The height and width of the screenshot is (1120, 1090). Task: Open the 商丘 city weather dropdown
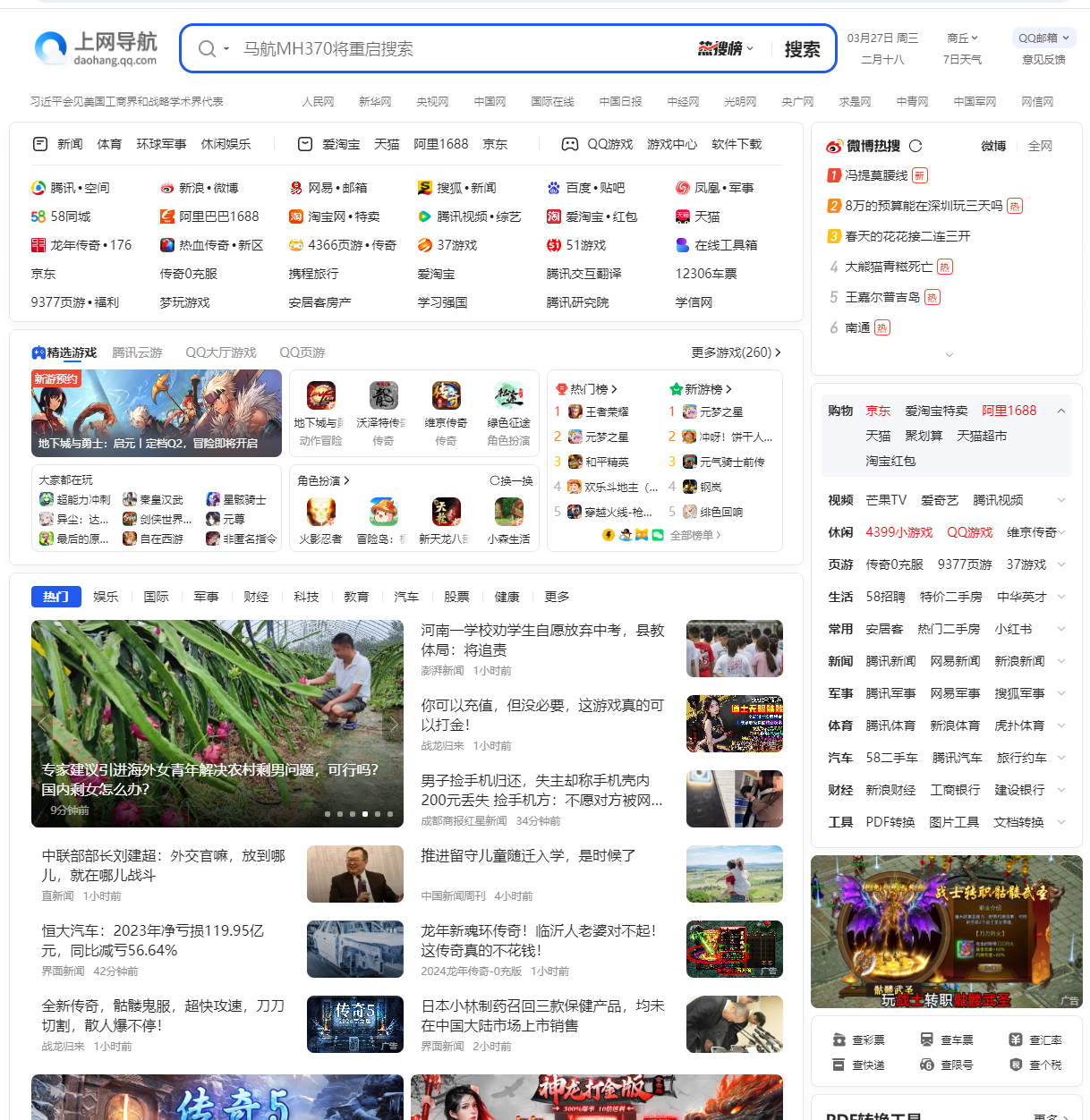[x=961, y=38]
